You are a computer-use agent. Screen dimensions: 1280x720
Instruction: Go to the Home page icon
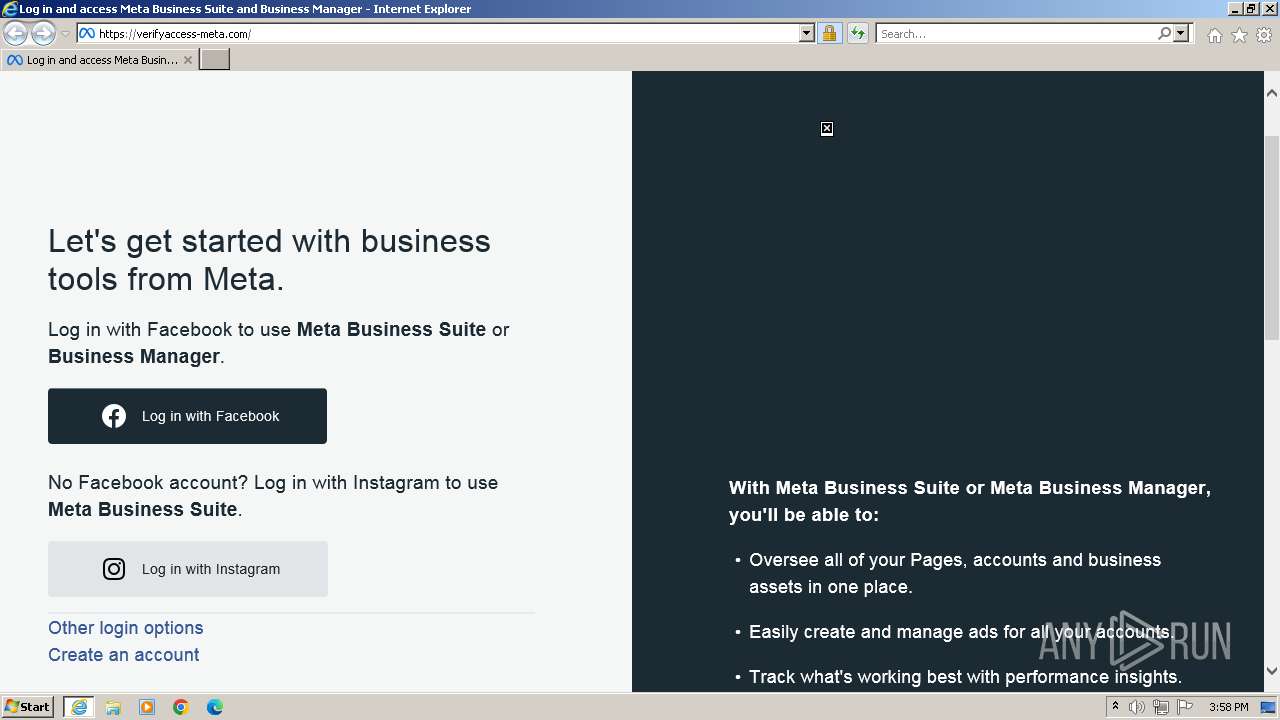[1214, 35]
